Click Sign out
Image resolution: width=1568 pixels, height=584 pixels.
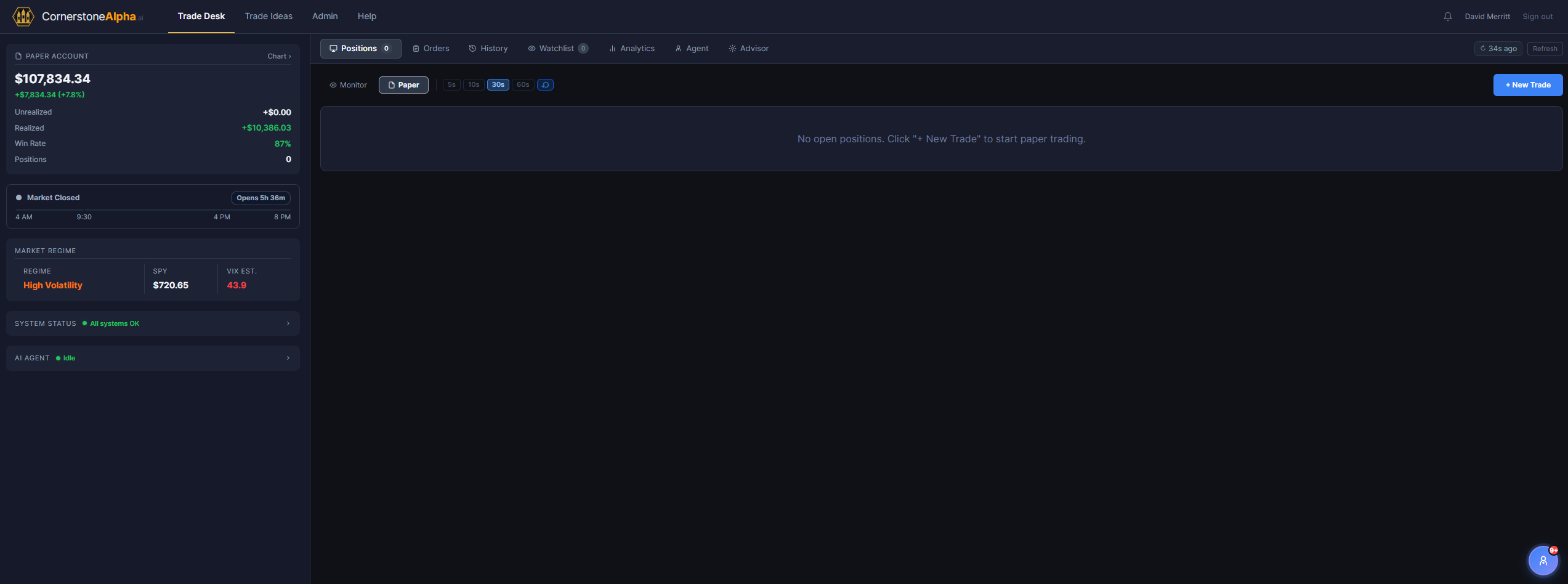pos(1538,17)
